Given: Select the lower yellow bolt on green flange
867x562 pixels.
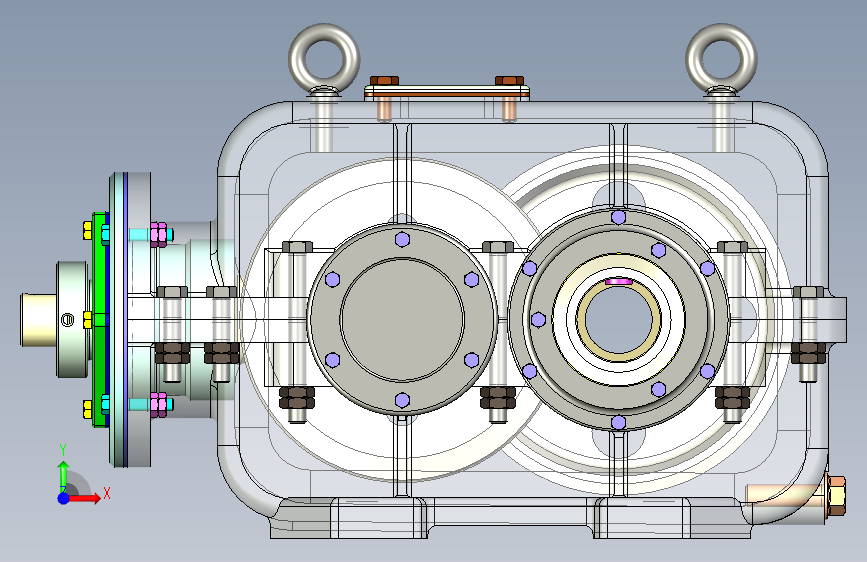Looking at the screenshot, I should point(87,409).
